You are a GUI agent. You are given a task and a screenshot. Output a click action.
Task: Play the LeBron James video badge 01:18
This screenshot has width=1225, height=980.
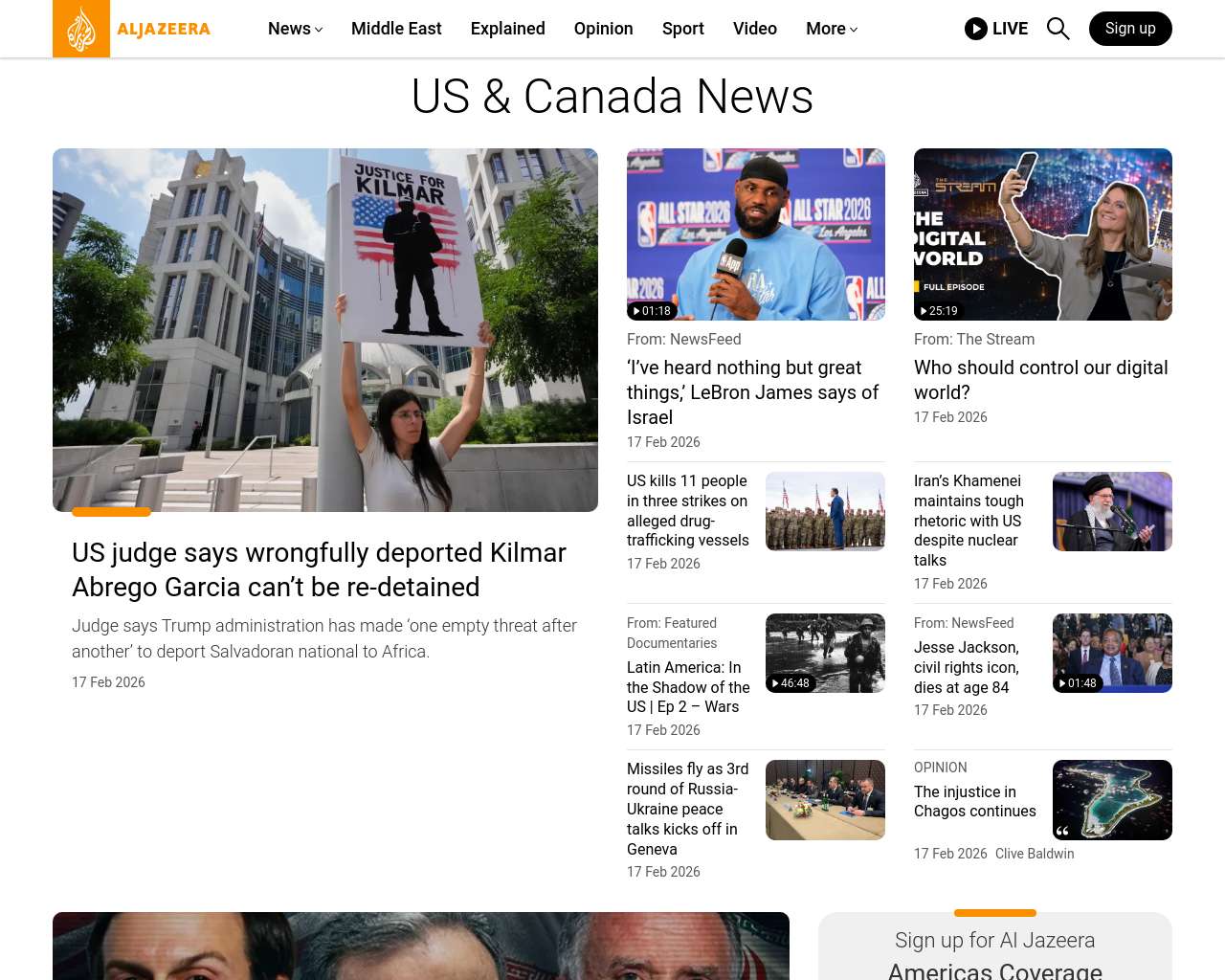(652, 311)
